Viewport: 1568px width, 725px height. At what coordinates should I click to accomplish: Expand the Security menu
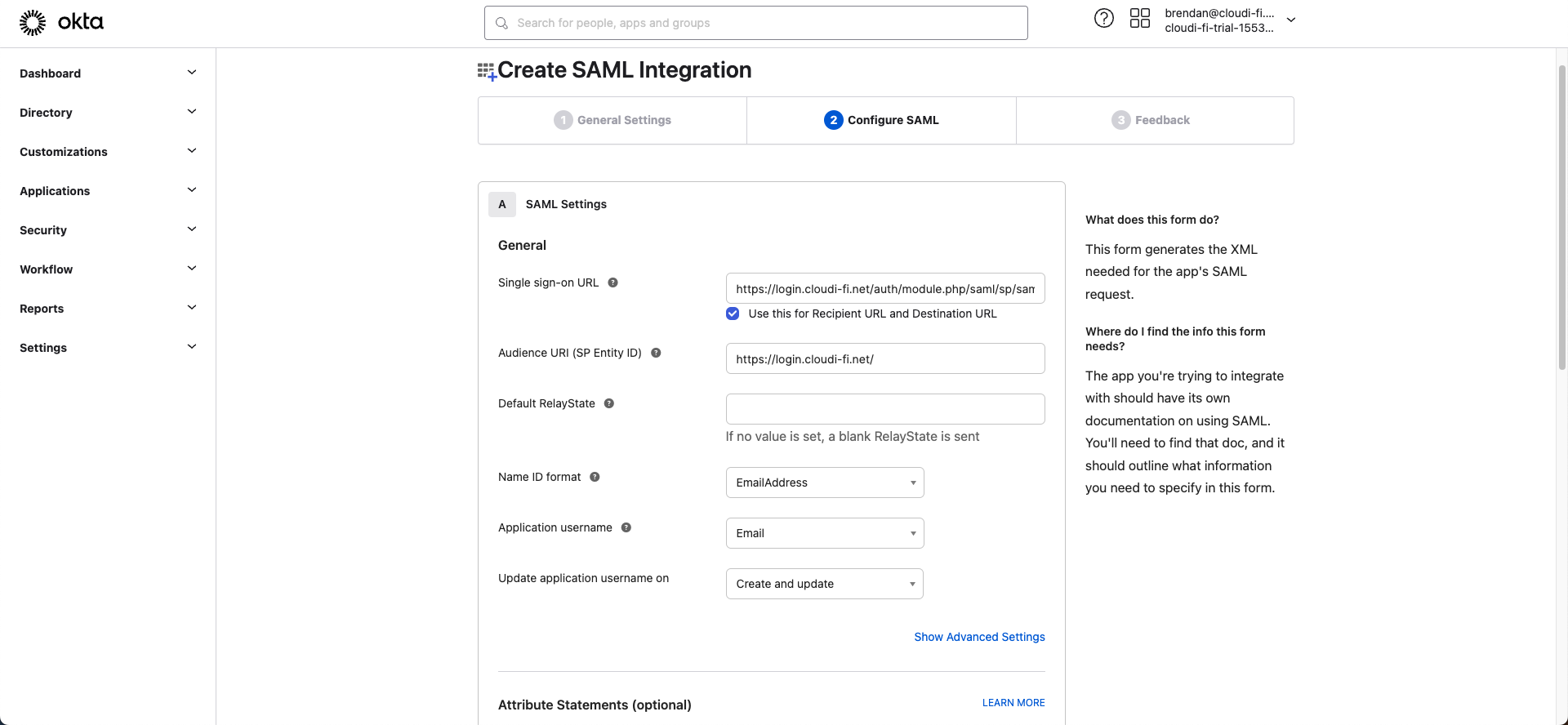tap(108, 230)
